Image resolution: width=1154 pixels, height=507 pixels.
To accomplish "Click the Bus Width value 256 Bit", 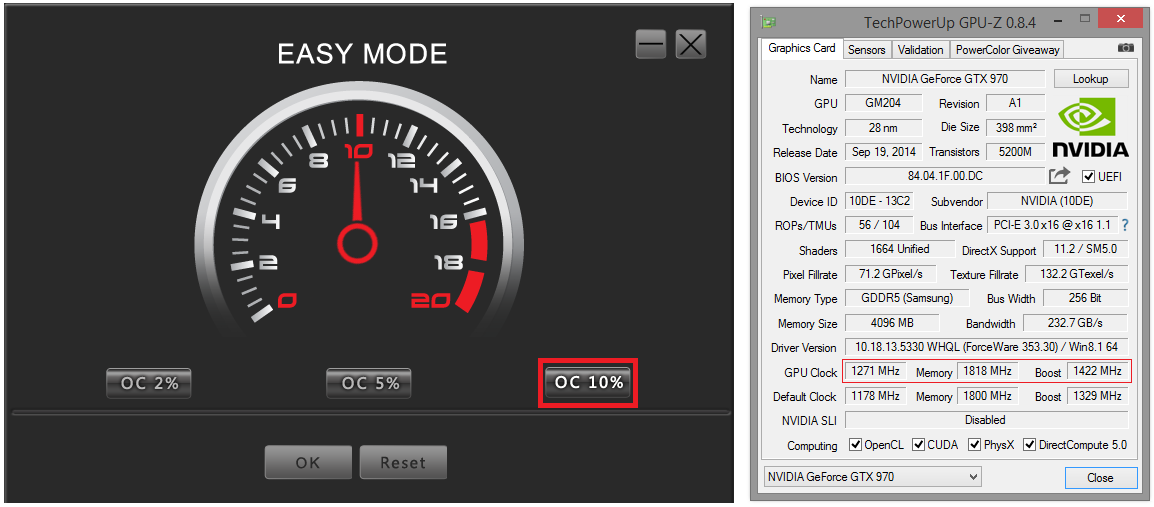I will coord(1086,298).
